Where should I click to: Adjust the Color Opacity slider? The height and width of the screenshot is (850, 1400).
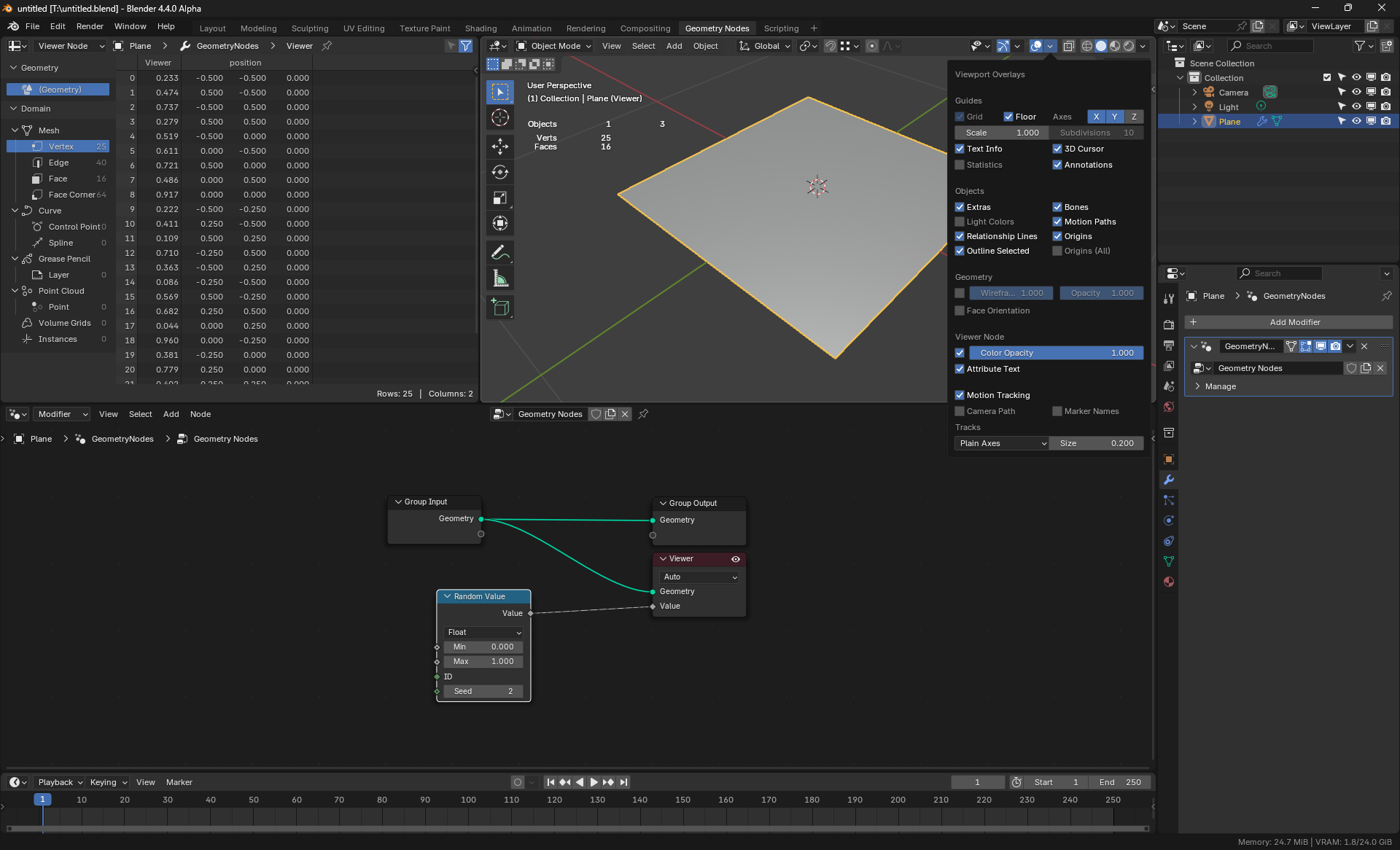1056,353
